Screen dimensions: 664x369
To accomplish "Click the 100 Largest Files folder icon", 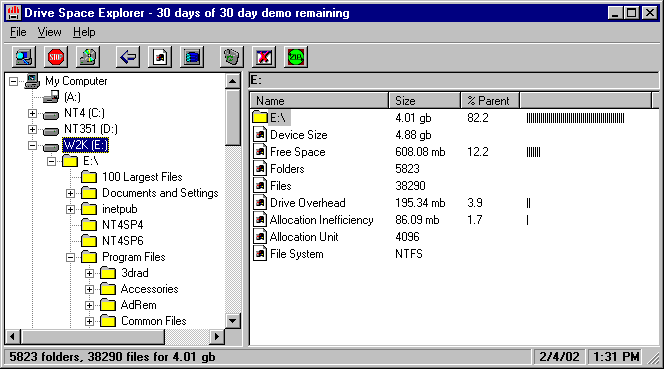I will click(89, 177).
